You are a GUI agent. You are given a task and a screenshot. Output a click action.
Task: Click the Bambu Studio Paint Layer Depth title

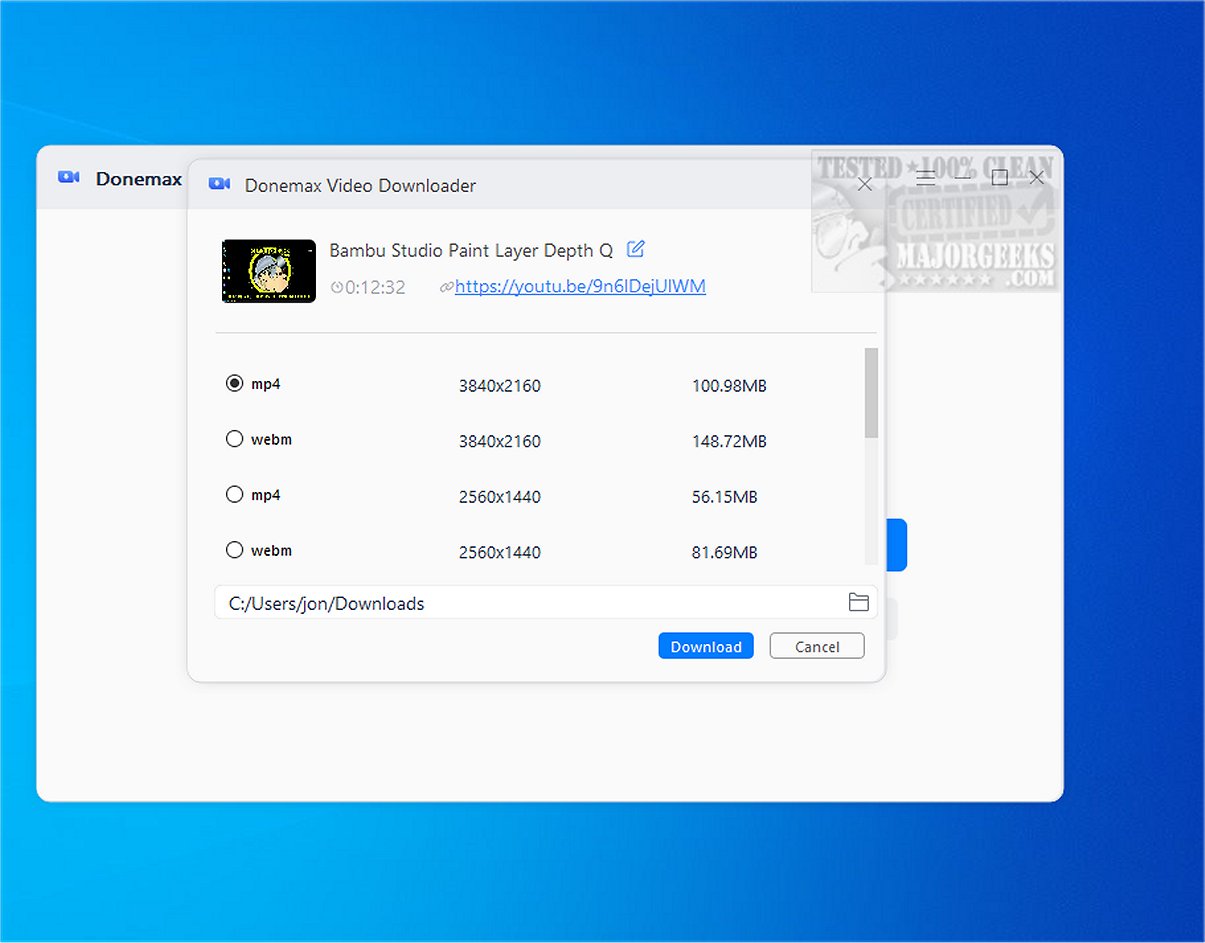pos(471,250)
